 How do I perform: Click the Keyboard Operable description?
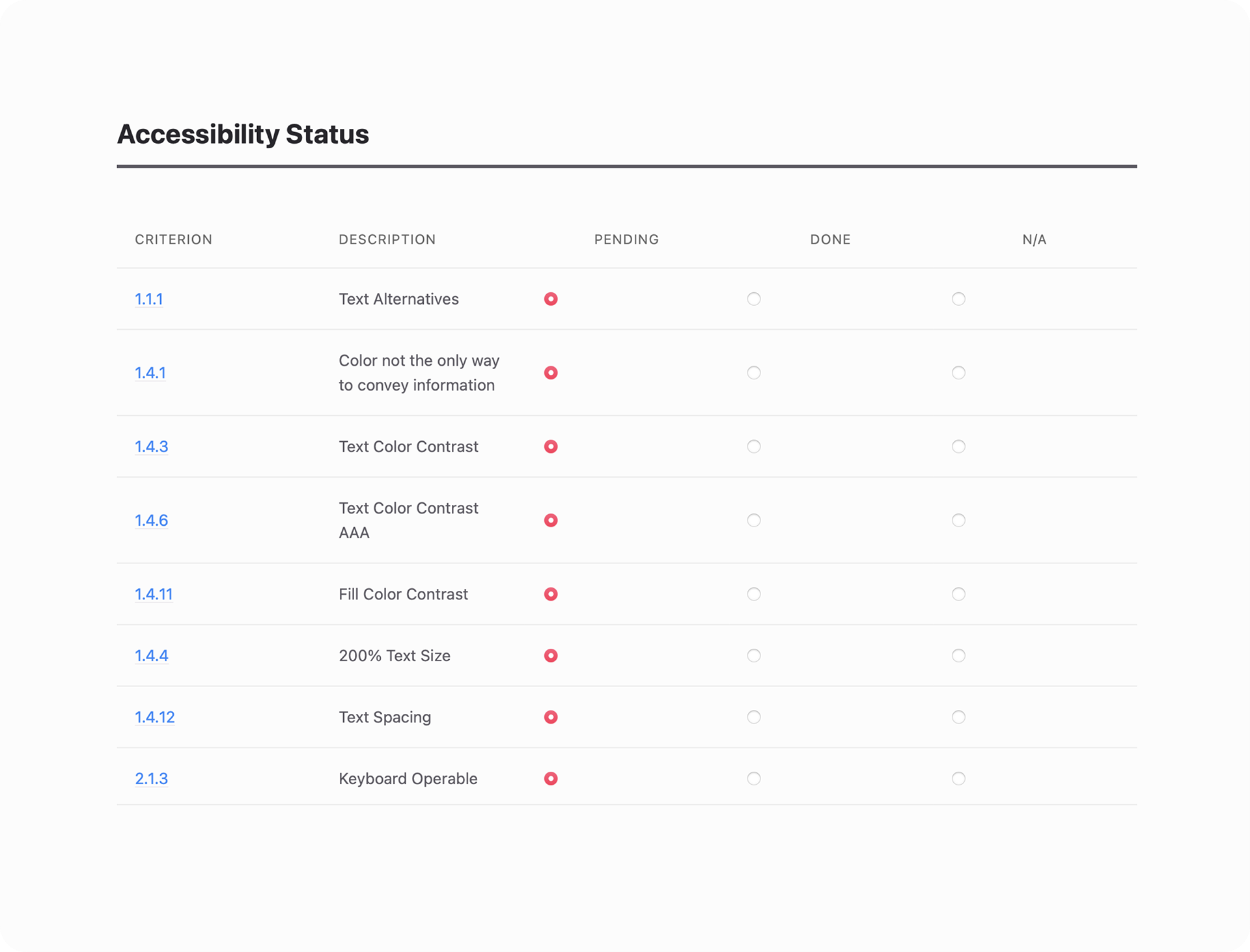[x=408, y=778]
